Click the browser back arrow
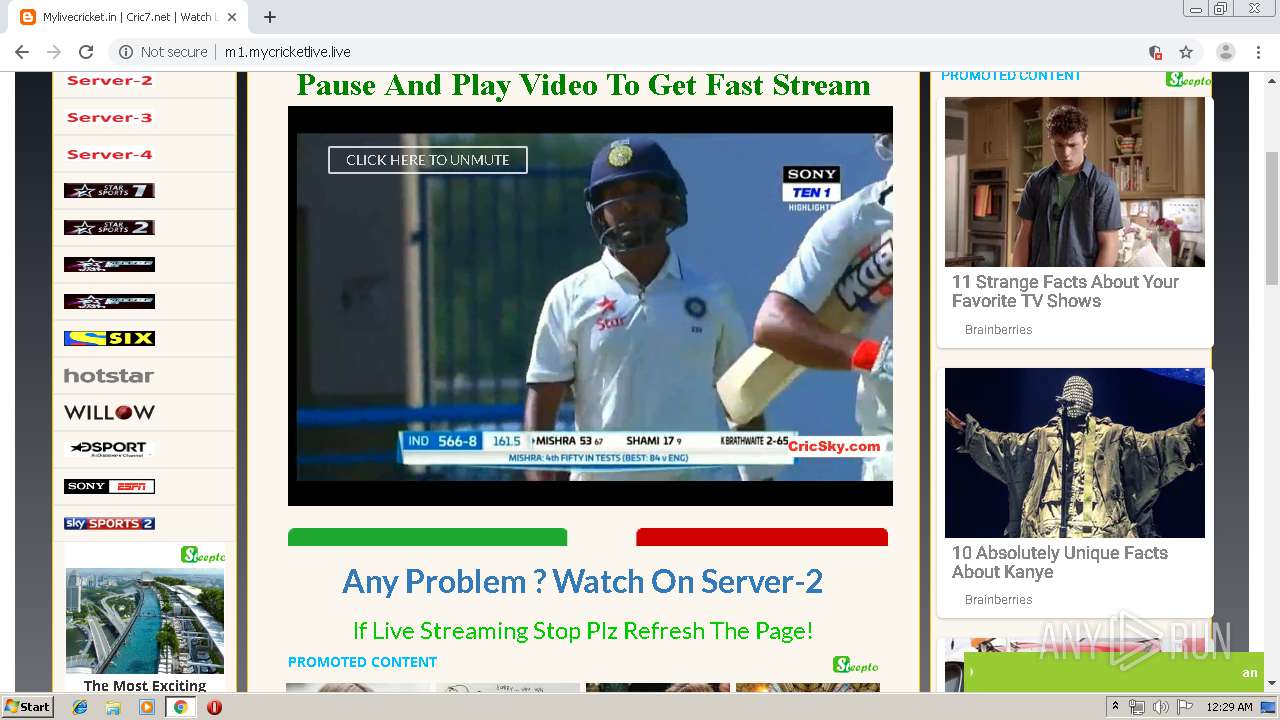The height and width of the screenshot is (720, 1280). pos(22,52)
